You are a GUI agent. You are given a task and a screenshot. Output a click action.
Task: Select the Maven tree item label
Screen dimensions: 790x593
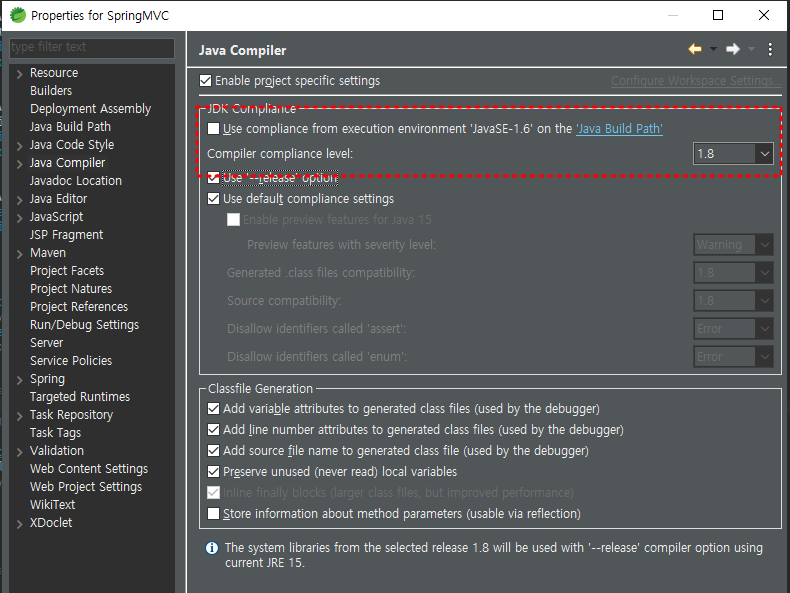tap(47, 253)
